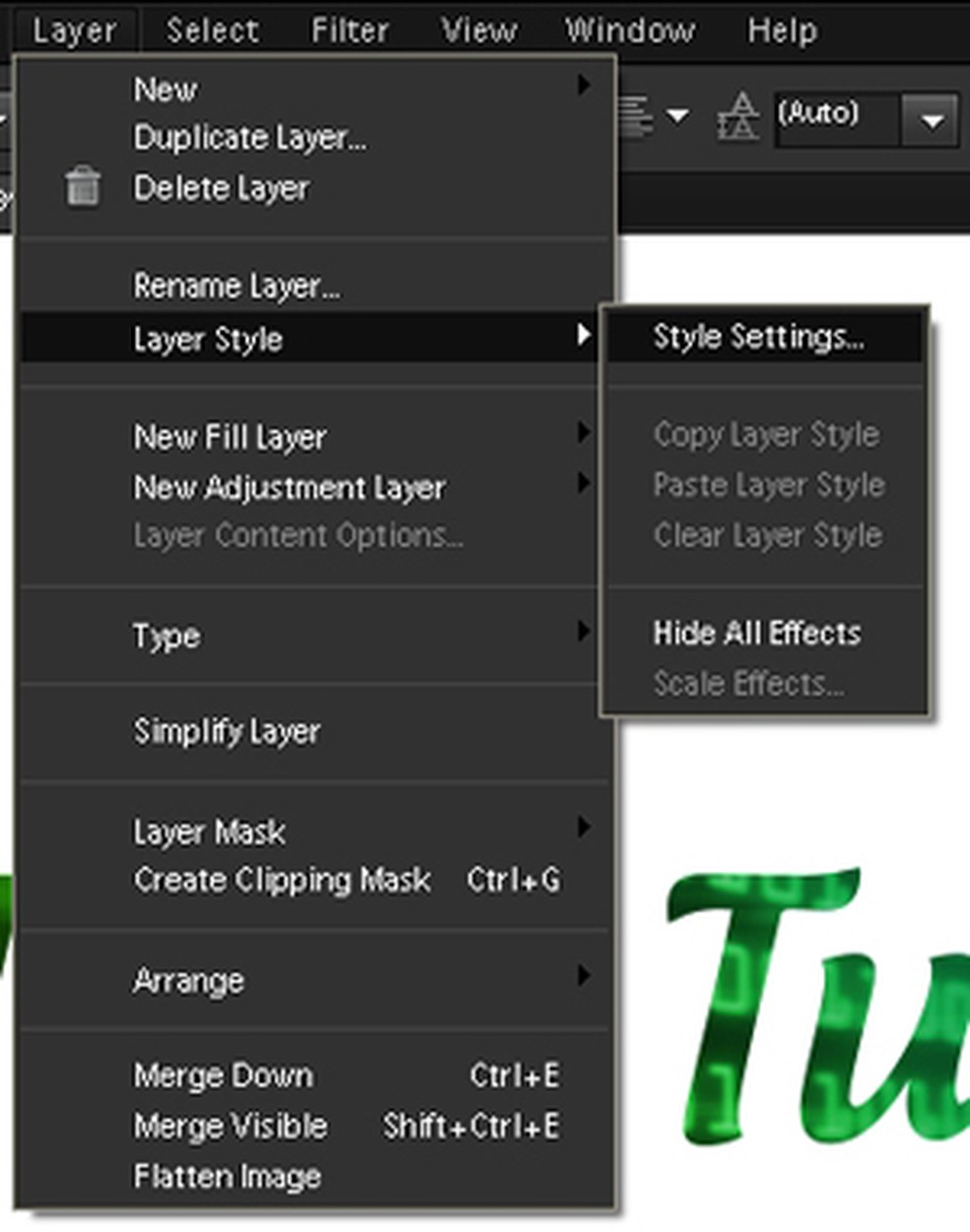Click the text alignment icon in toolbar

(637, 116)
